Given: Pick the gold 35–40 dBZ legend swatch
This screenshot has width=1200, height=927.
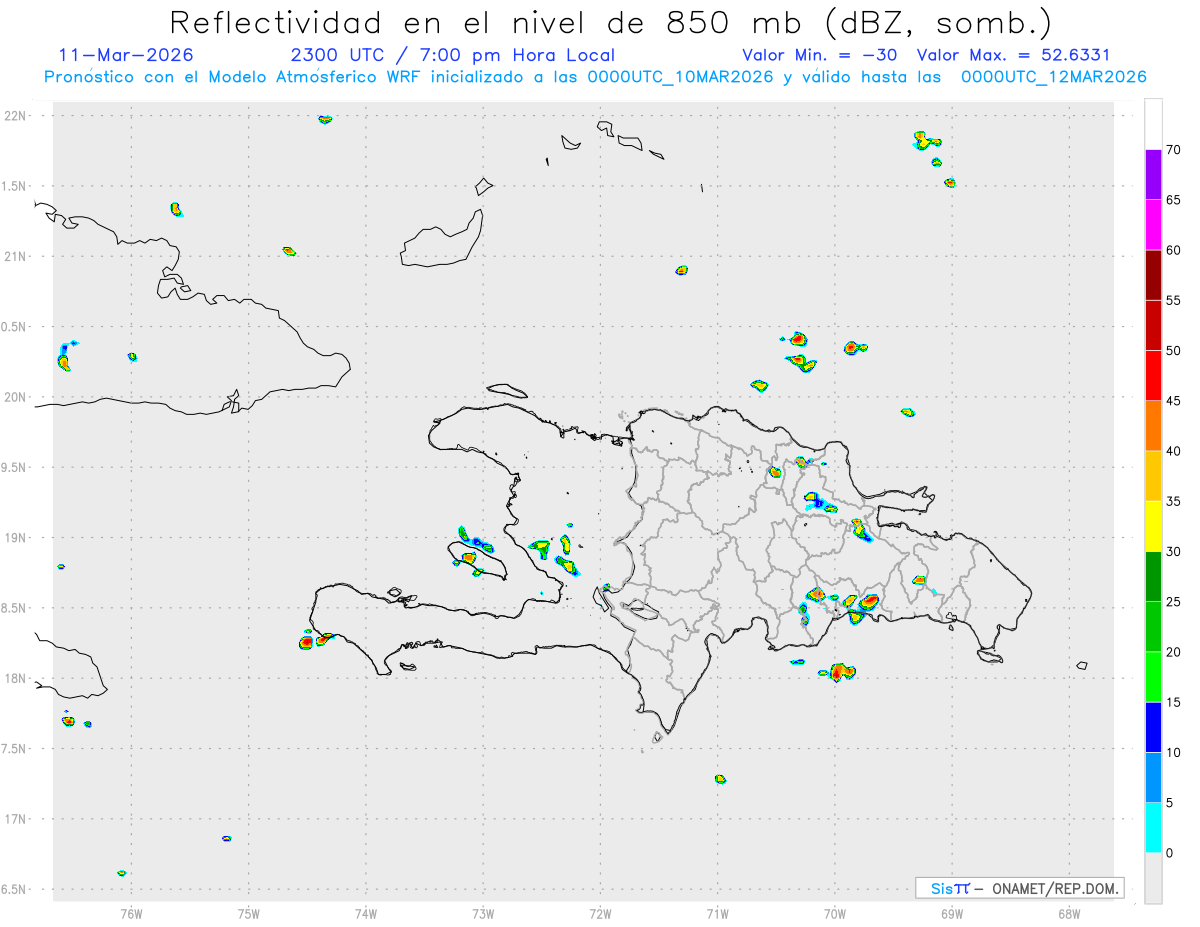Looking at the screenshot, I should 1153,476.
